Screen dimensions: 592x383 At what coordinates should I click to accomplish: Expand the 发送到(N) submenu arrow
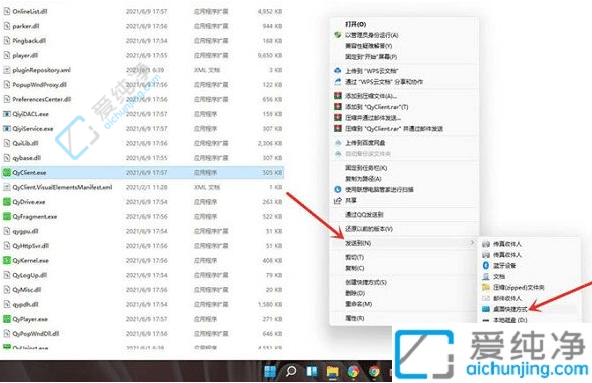(x=472, y=243)
